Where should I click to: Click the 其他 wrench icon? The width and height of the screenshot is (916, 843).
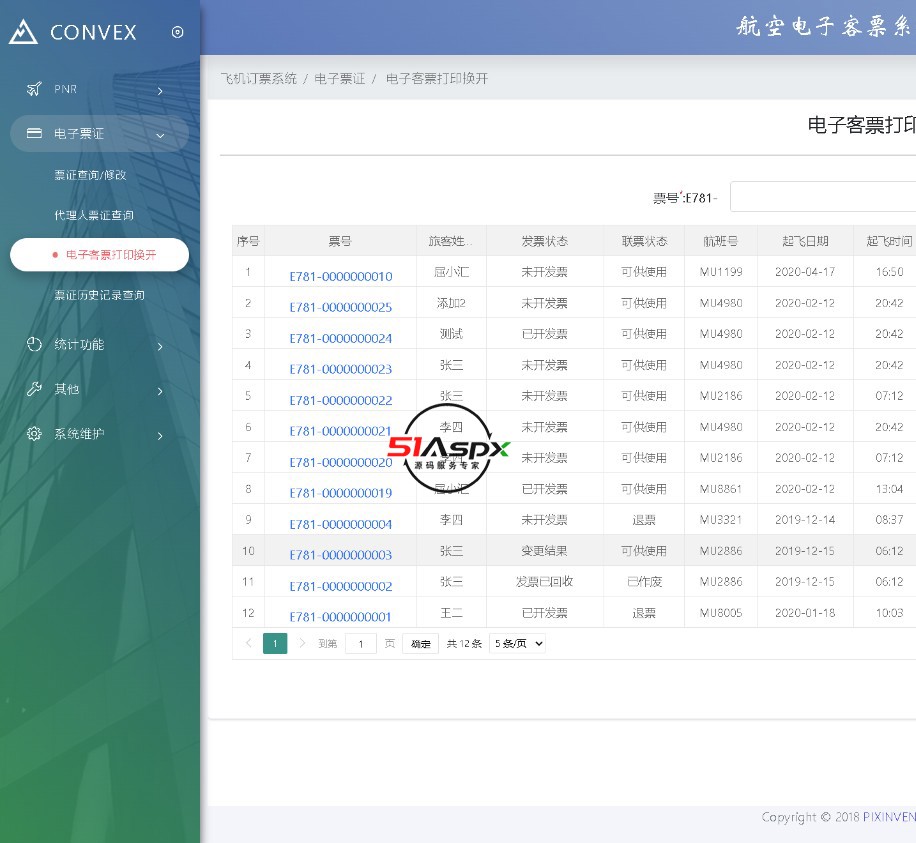pos(34,388)
